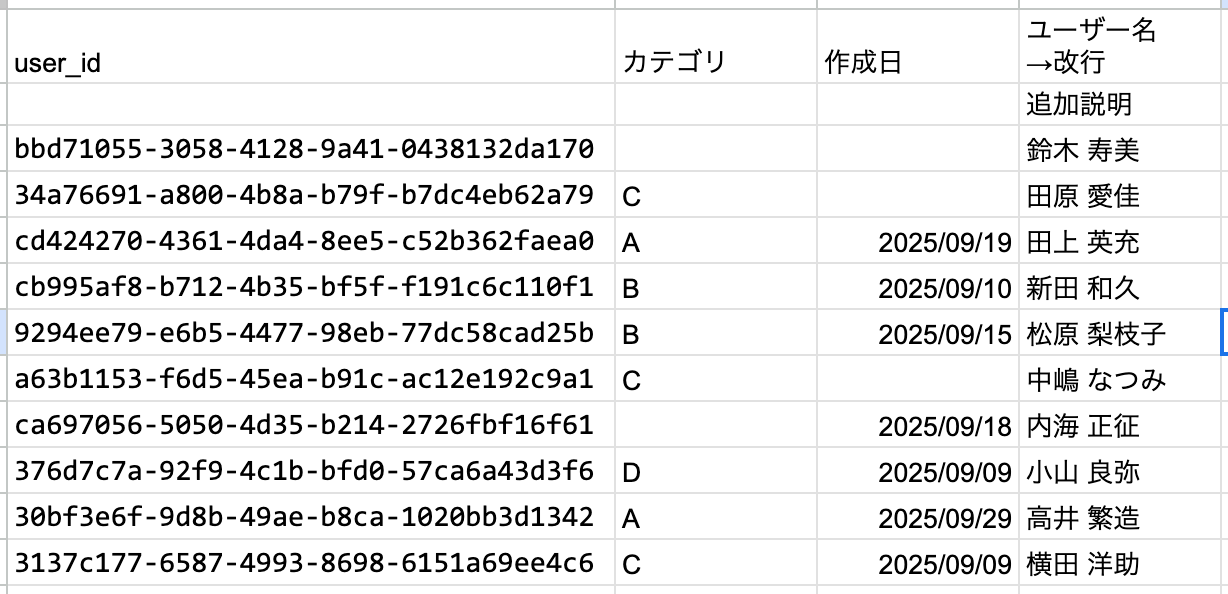This screenshot has width=1228, height=594.
Task: Select the date cell 2025/09/29
Action: pyautogui.click(x=918, y=517)
